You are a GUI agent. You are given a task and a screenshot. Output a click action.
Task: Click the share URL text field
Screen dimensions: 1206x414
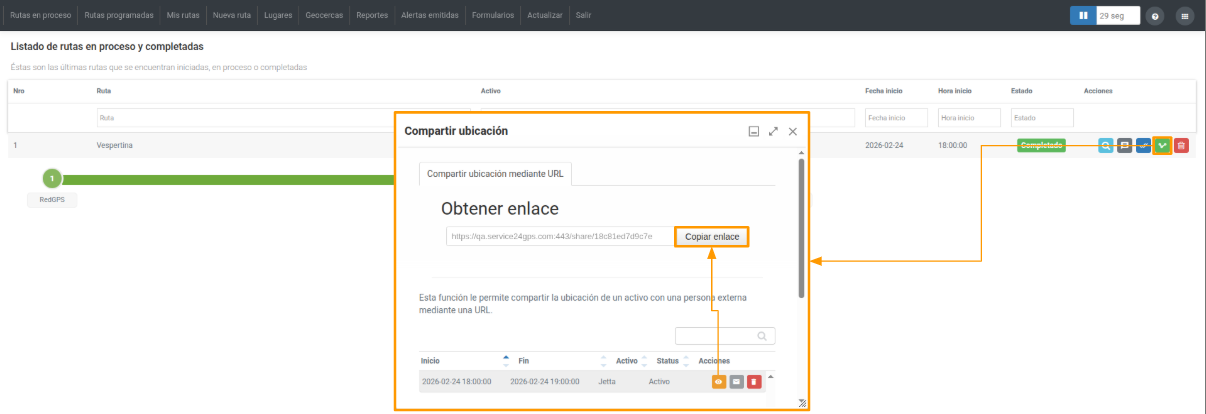560,236
